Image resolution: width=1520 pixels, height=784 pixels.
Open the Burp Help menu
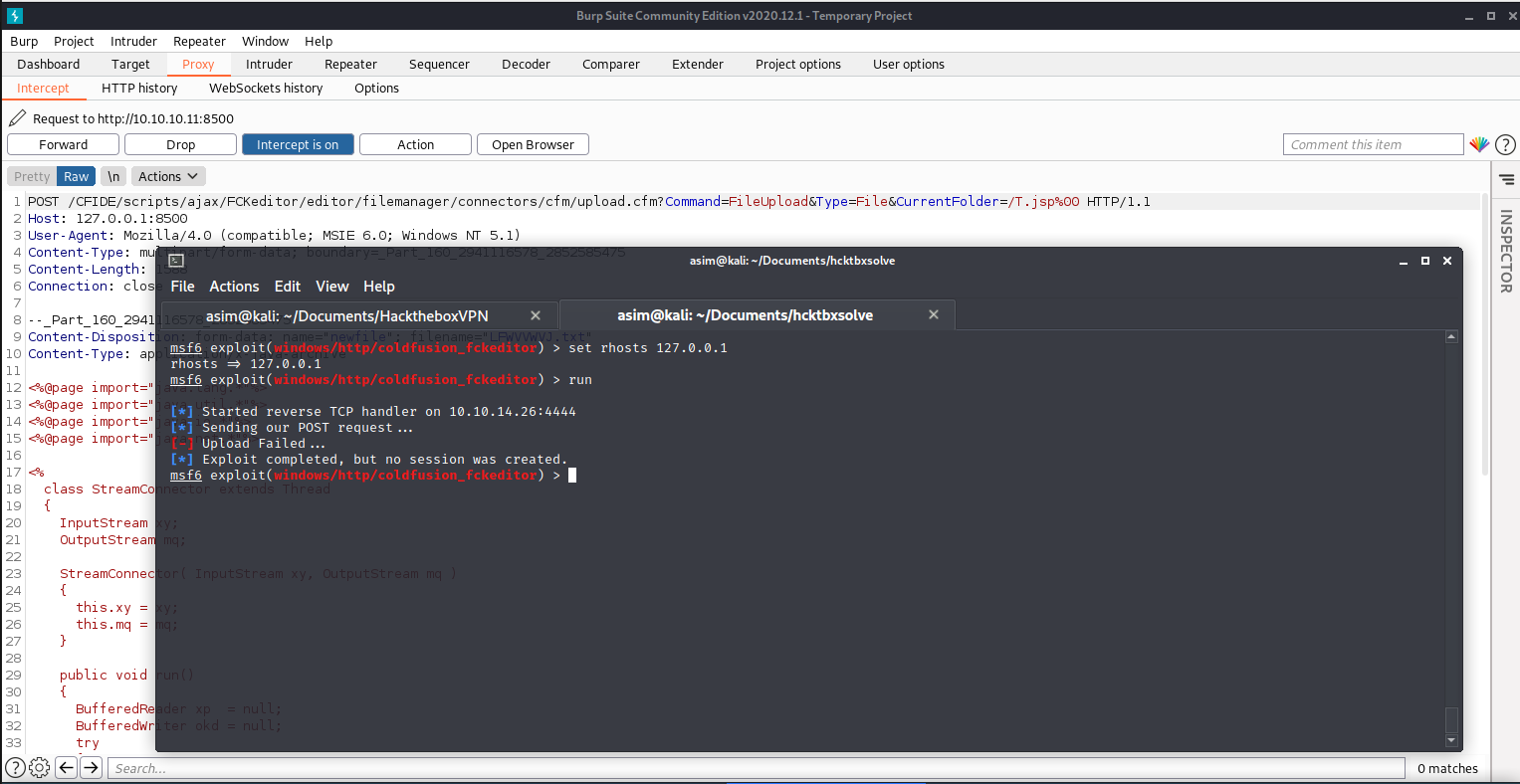pyautogui.click(x=319, y=41)
